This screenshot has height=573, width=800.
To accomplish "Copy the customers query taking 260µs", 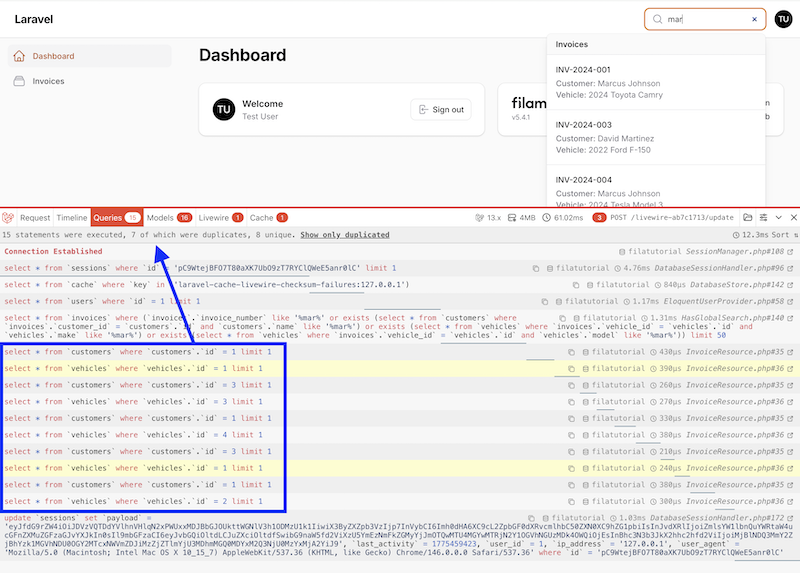I will 571,385.
